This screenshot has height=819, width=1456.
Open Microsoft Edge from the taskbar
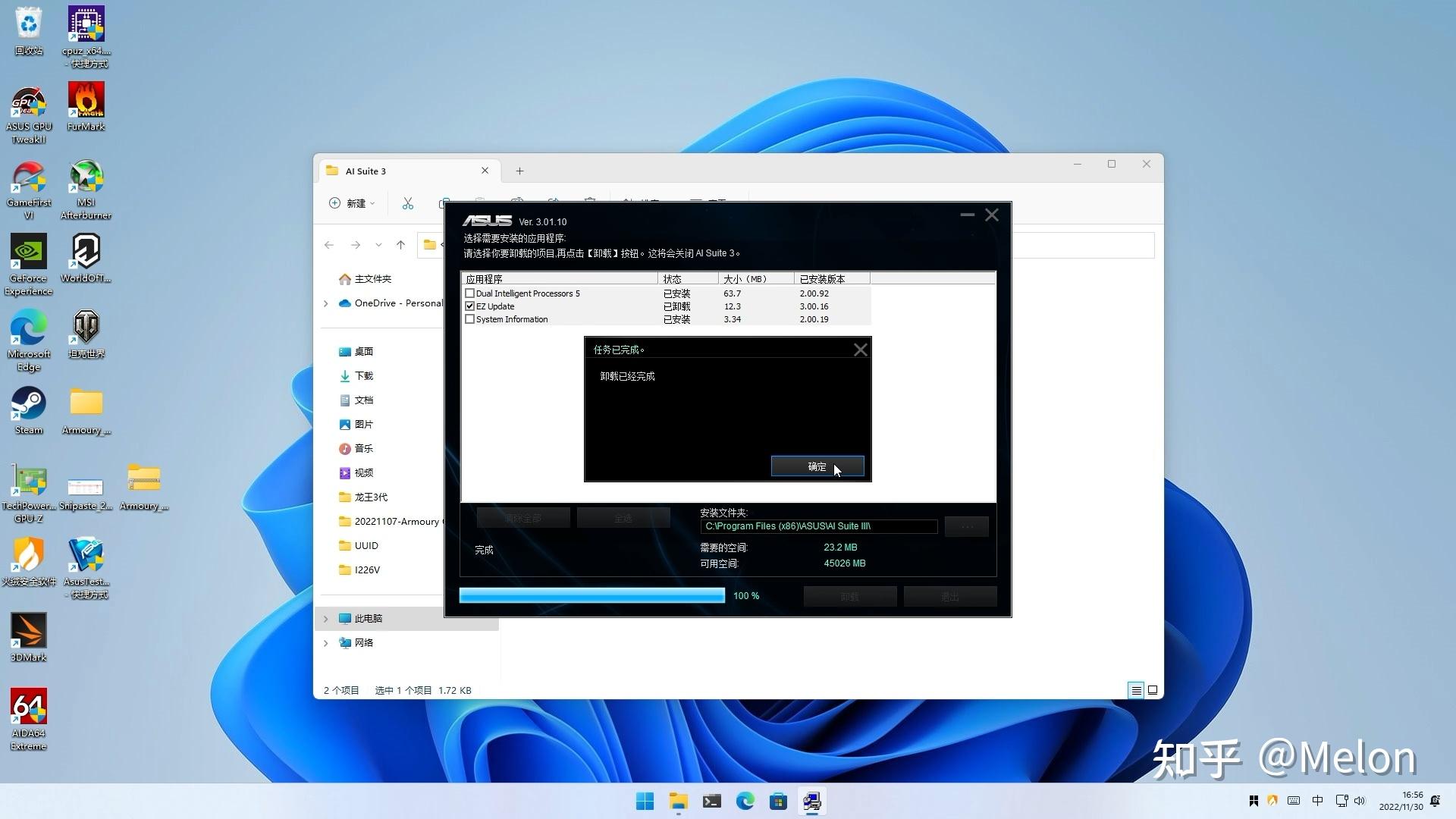[745, 802]
